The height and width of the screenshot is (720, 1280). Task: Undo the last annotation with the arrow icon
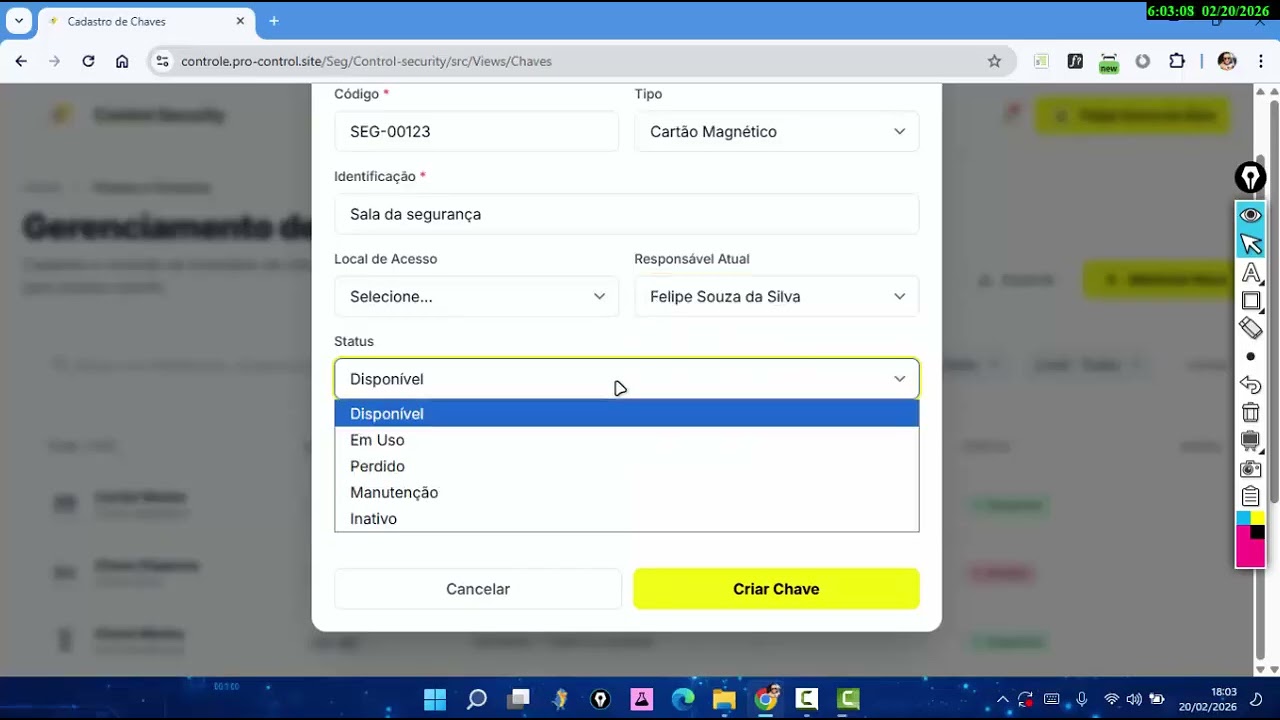(x=1250, y=385)
